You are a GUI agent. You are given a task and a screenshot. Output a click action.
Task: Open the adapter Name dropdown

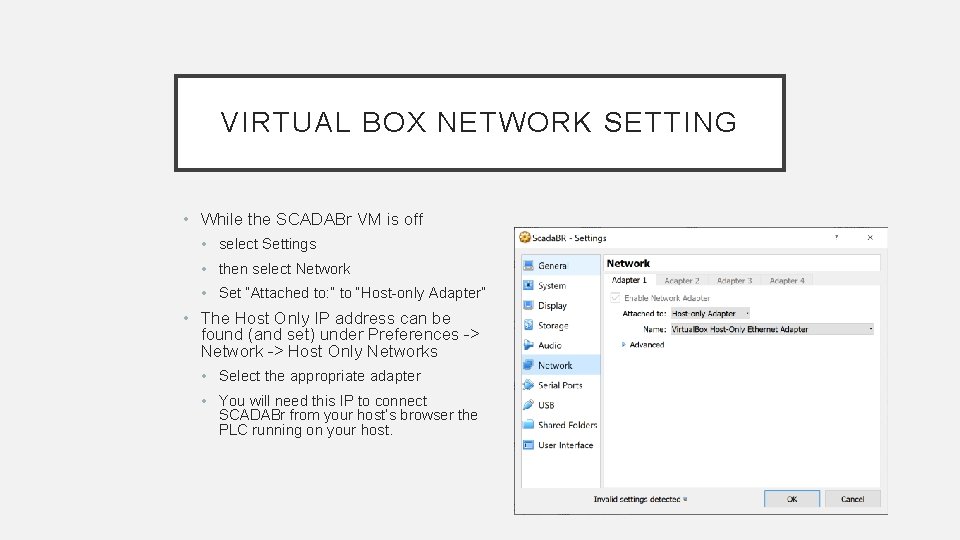click(772, 329)
